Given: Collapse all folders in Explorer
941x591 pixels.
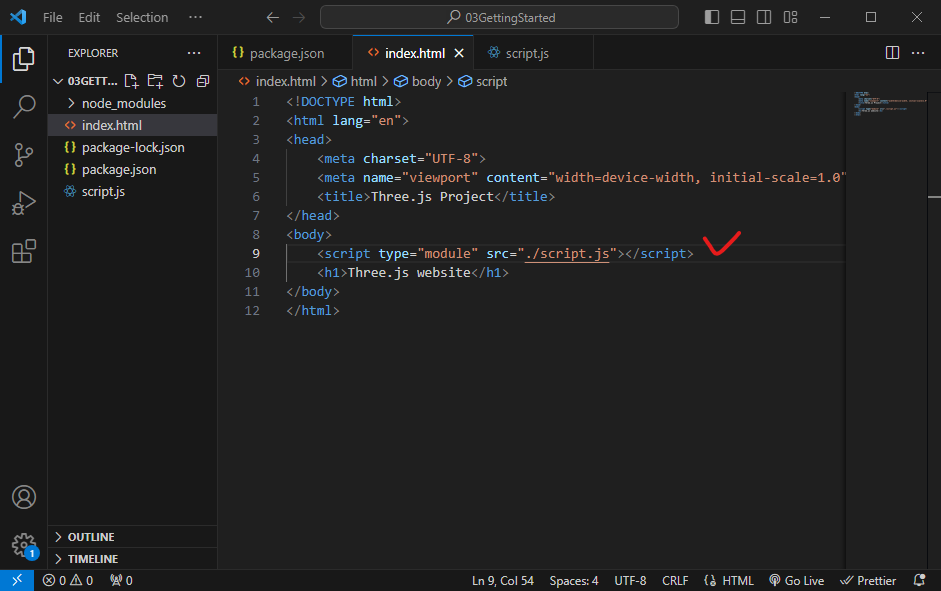Looking at the screenshot, I should click(203, 81).
